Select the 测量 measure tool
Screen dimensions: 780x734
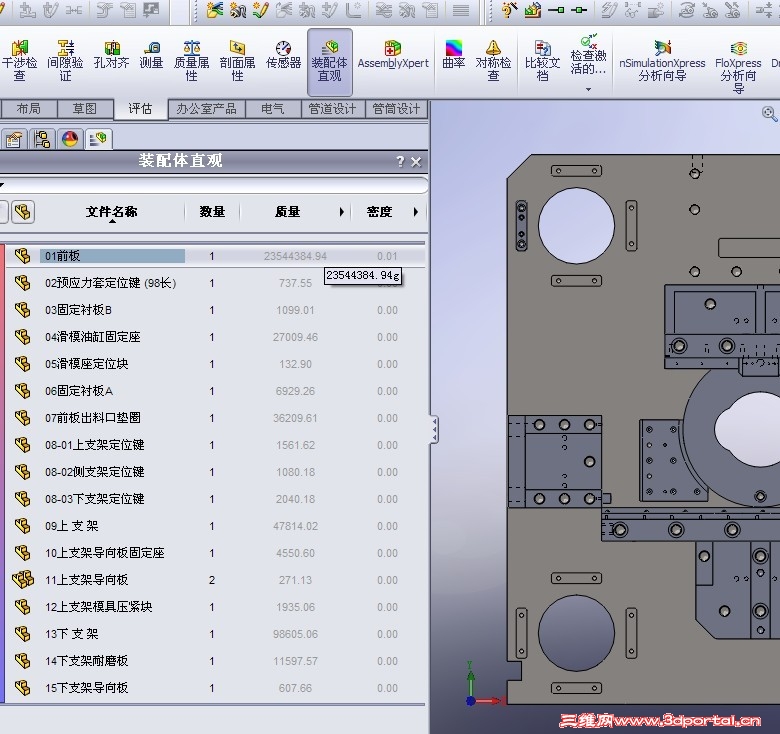pos(151,55)
